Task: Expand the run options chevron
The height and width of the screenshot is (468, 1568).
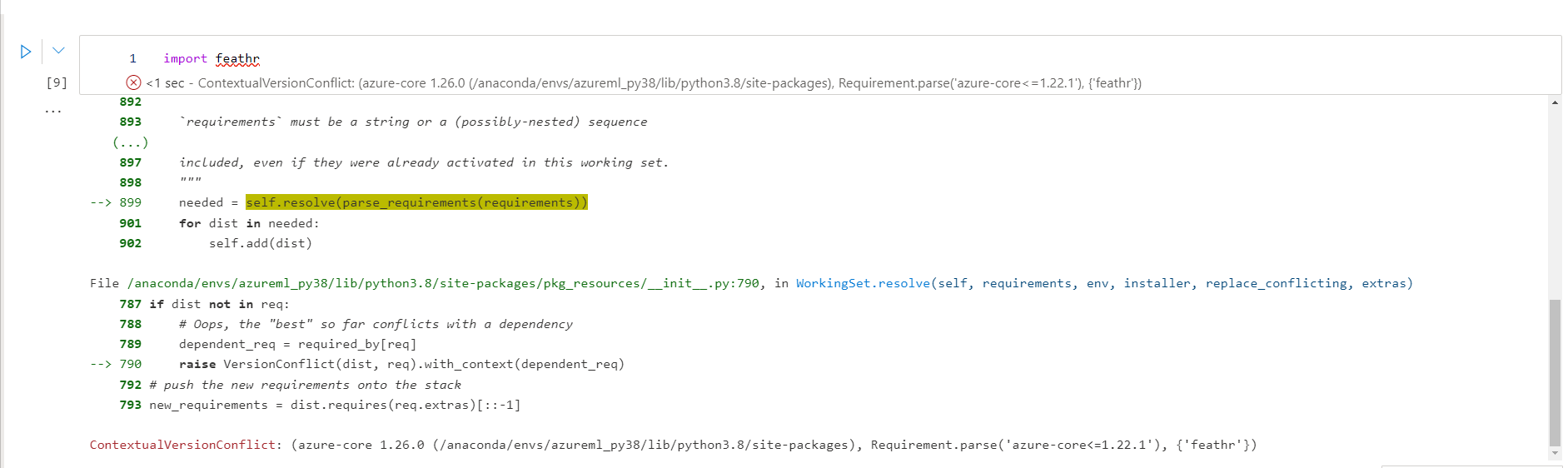Action: pyautogui.click(x=58, y=51)
